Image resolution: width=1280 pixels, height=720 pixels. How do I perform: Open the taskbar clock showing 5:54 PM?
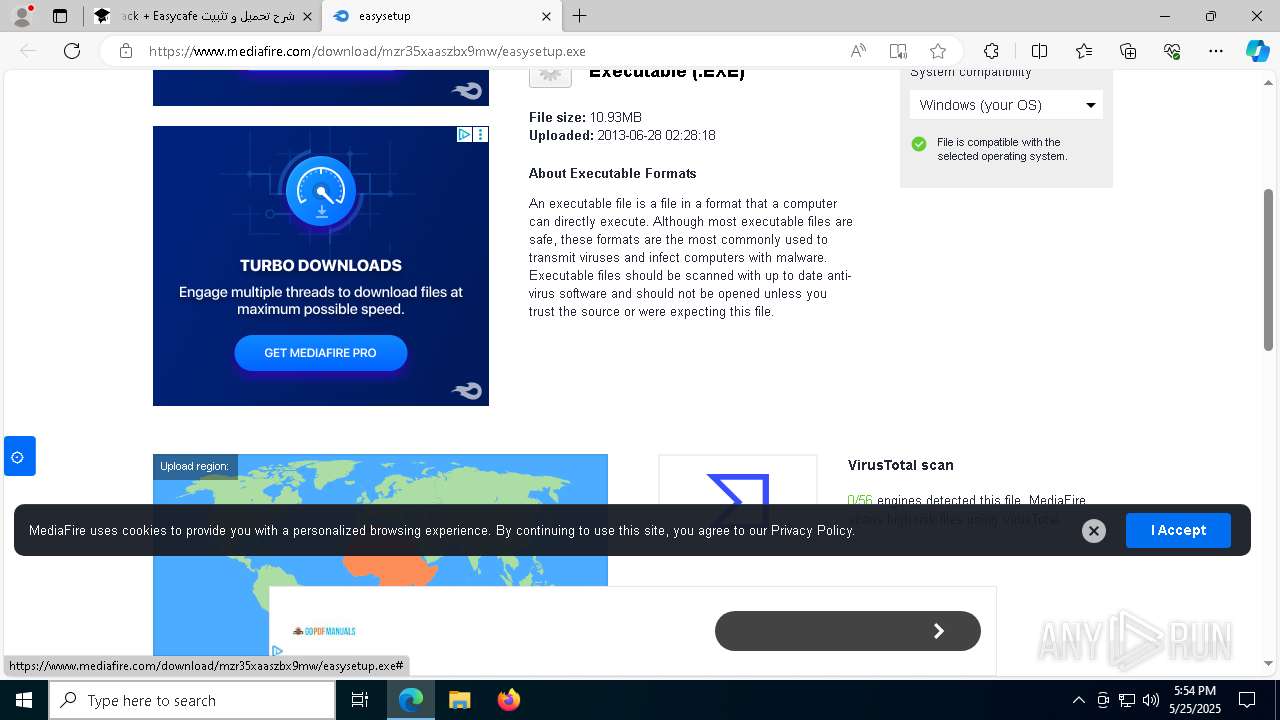(x=1195, y=700)
